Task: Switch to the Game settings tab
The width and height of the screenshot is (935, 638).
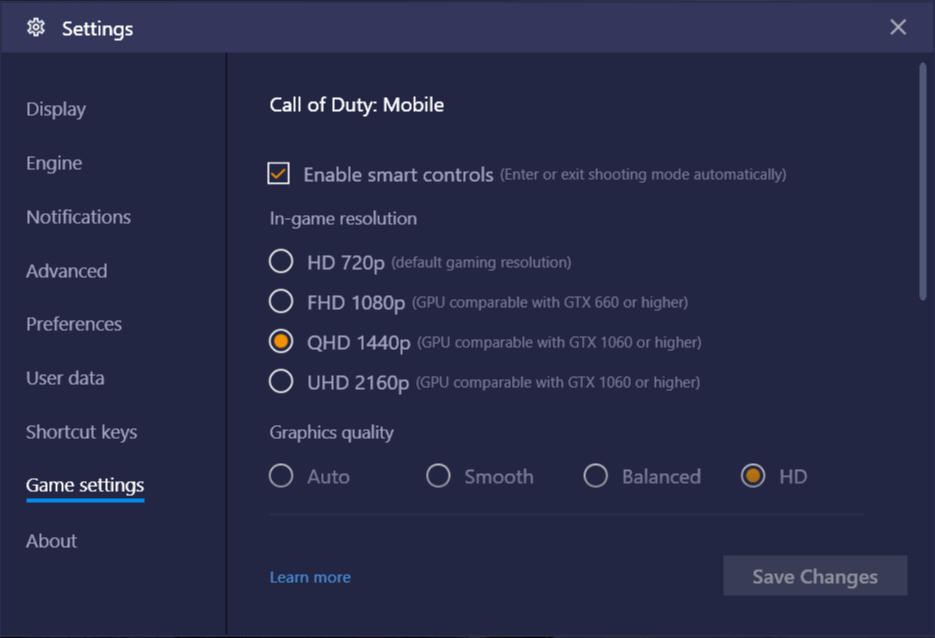Action: (x=84, y=486)
